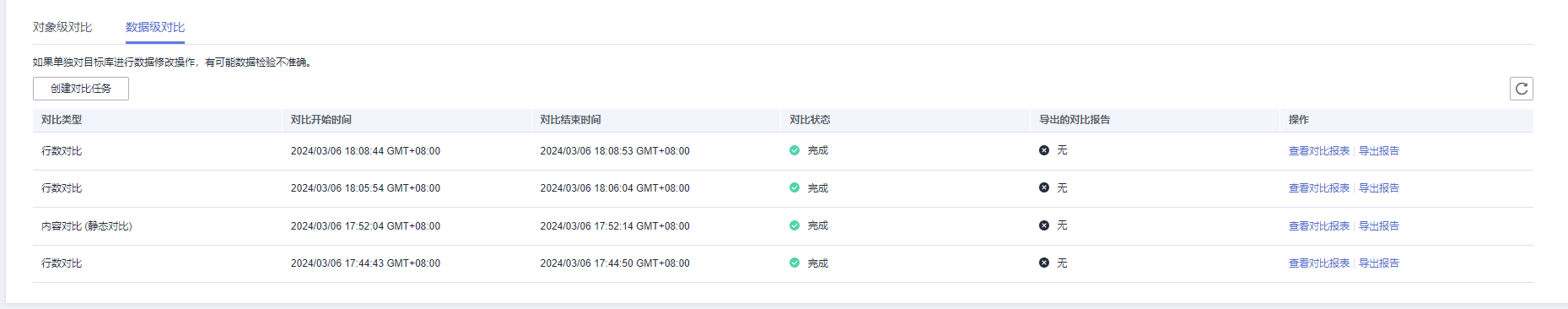Click the refresh icon above the table

pyautogui.click(x=1521, y=89)
